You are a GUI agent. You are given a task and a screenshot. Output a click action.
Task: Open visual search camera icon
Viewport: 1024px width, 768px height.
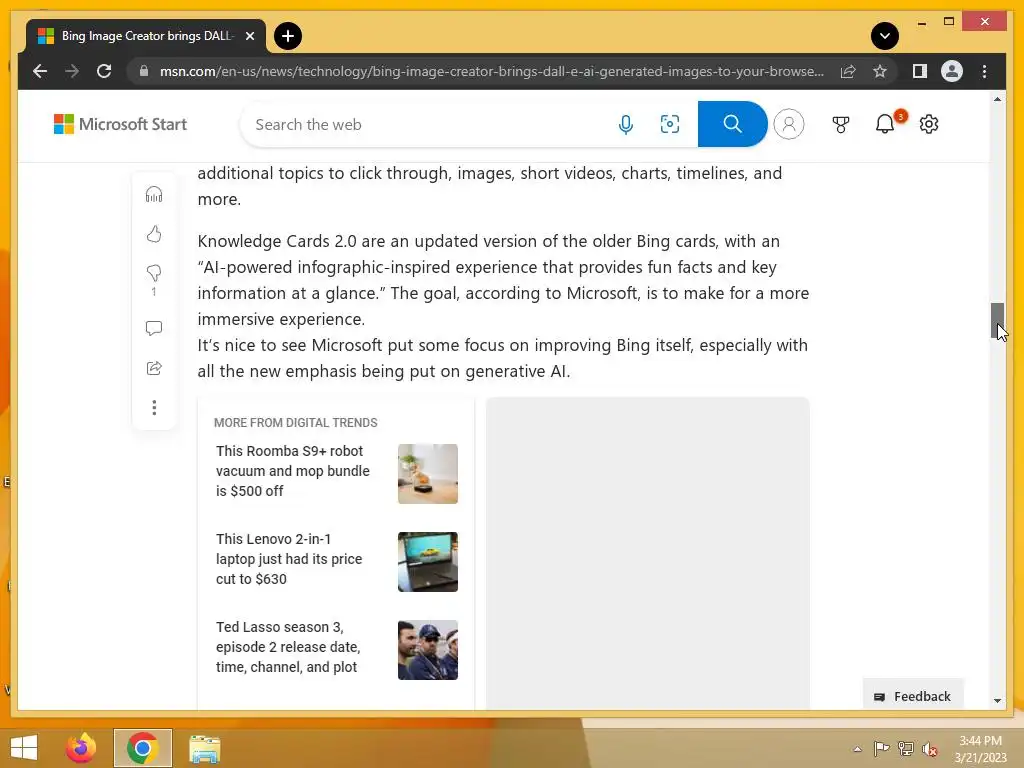tap(669, 124)
